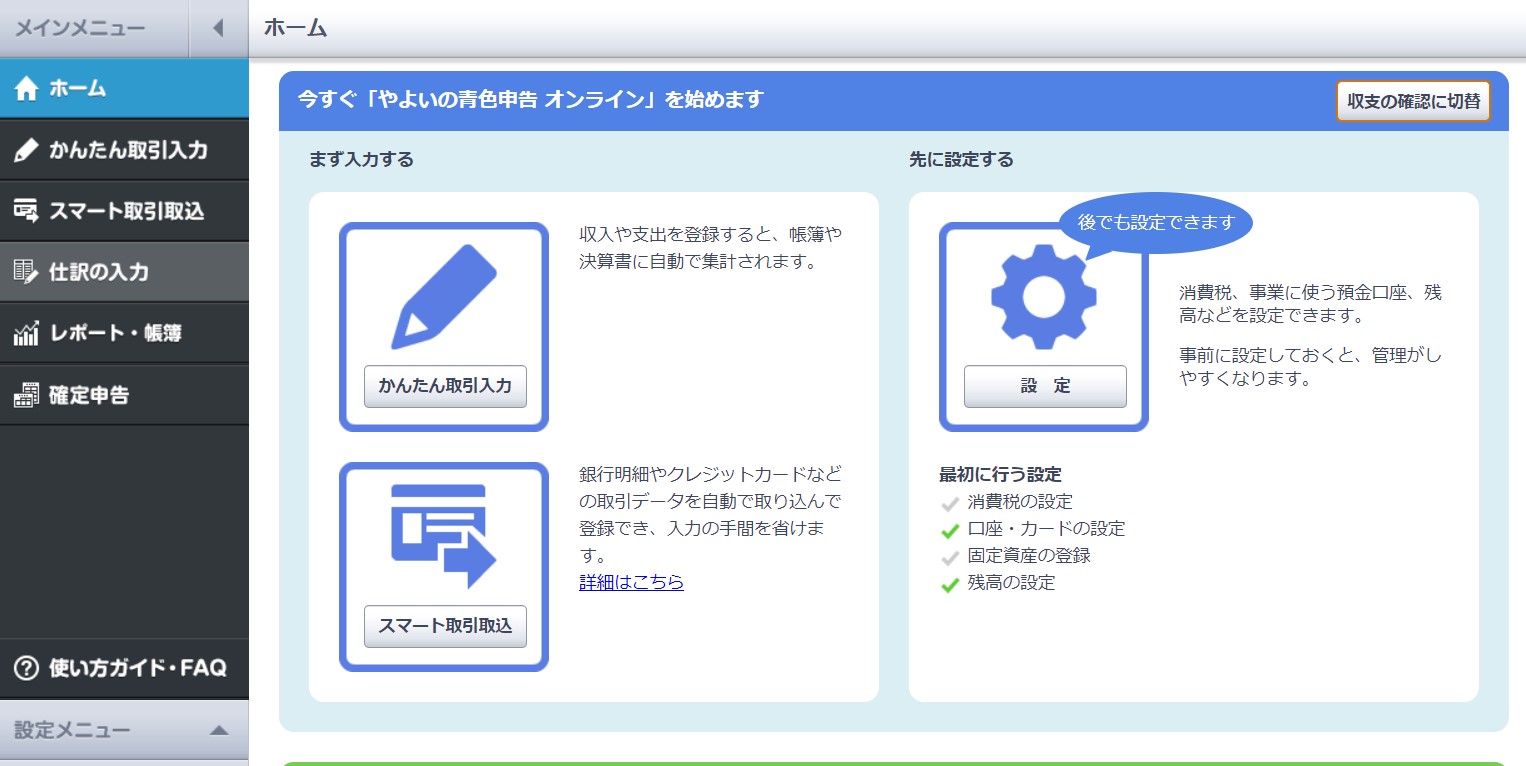Click the 設定メニュー header label
Viewport: 1526px width, 766px height.
(x=72, y=731)
